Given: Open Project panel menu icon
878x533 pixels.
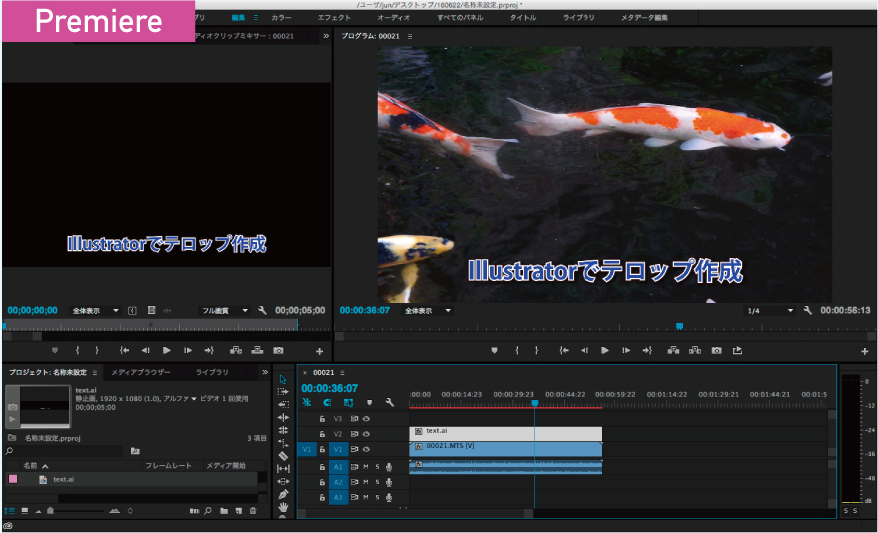Looking at the screenshot, I should [95, 373].
